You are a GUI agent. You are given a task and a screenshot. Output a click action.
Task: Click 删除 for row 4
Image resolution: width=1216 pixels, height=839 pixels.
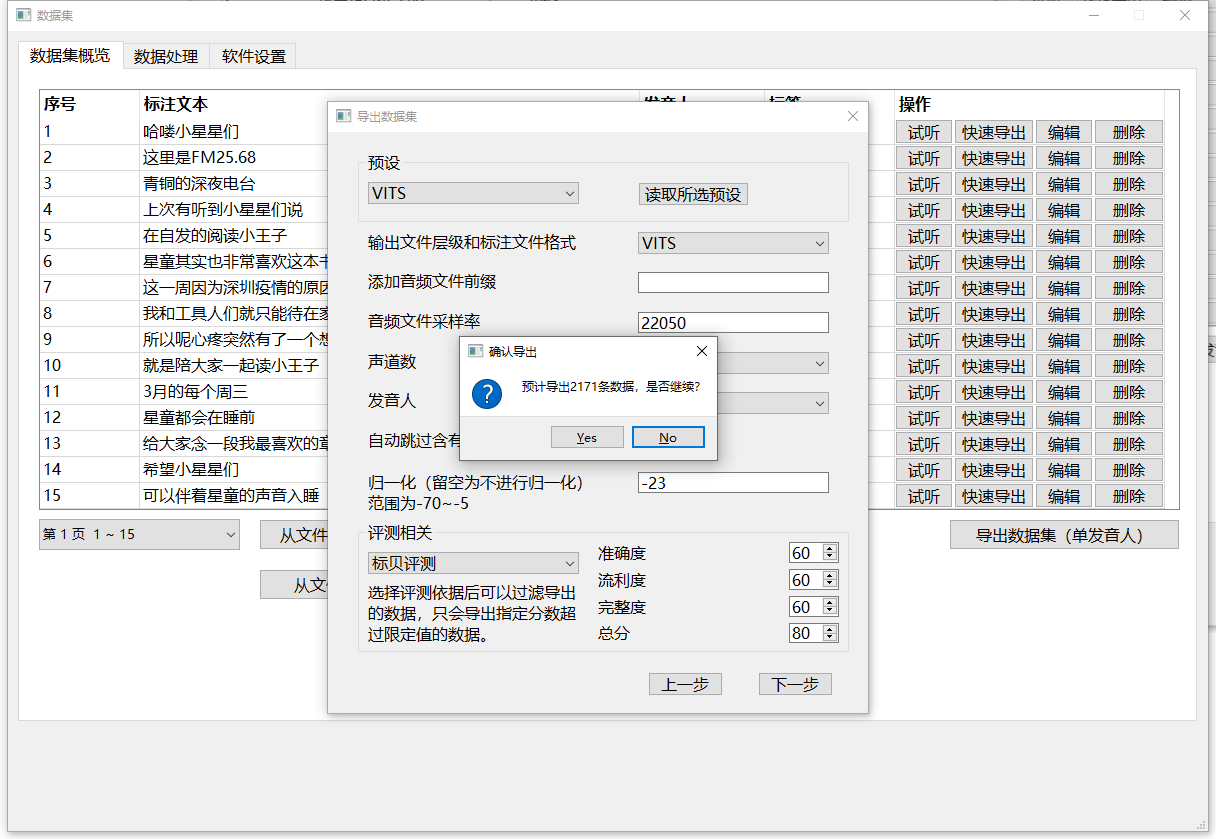point(1129,210)
